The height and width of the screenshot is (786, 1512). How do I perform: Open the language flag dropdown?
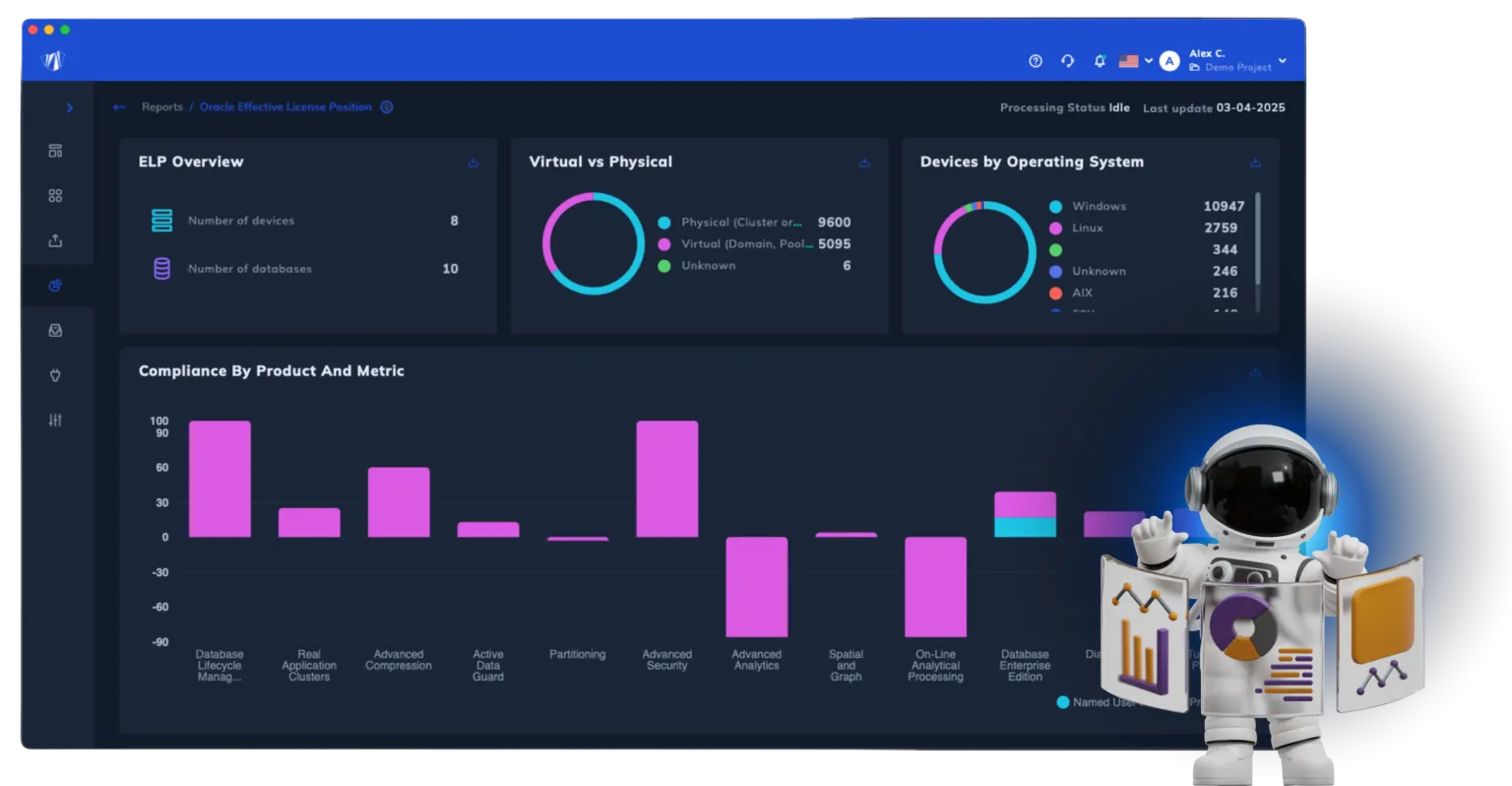1136,61
